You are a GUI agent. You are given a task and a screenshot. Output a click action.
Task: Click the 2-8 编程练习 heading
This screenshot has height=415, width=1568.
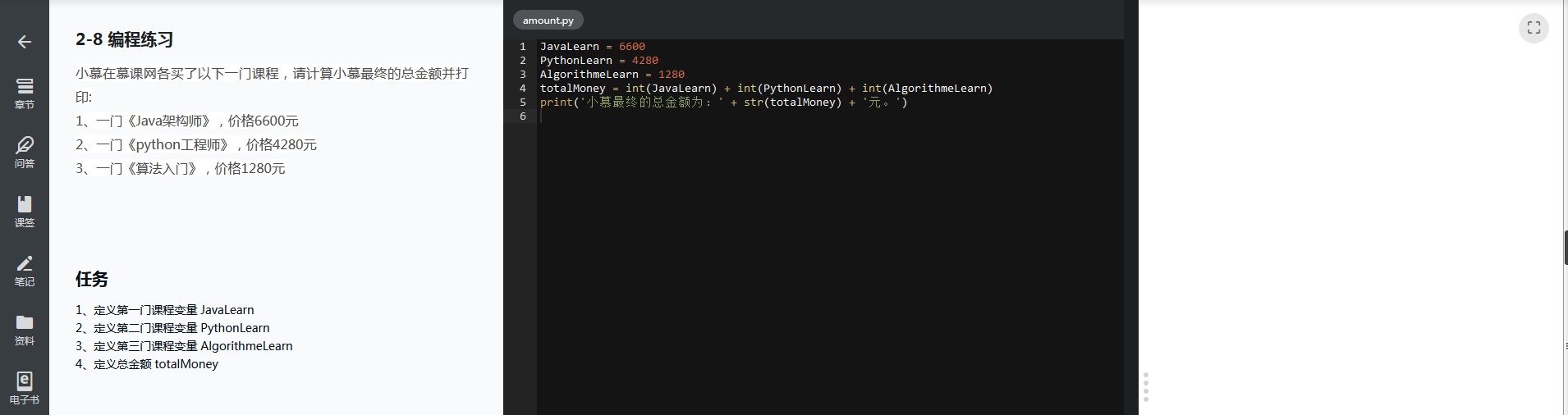(124, 39)
